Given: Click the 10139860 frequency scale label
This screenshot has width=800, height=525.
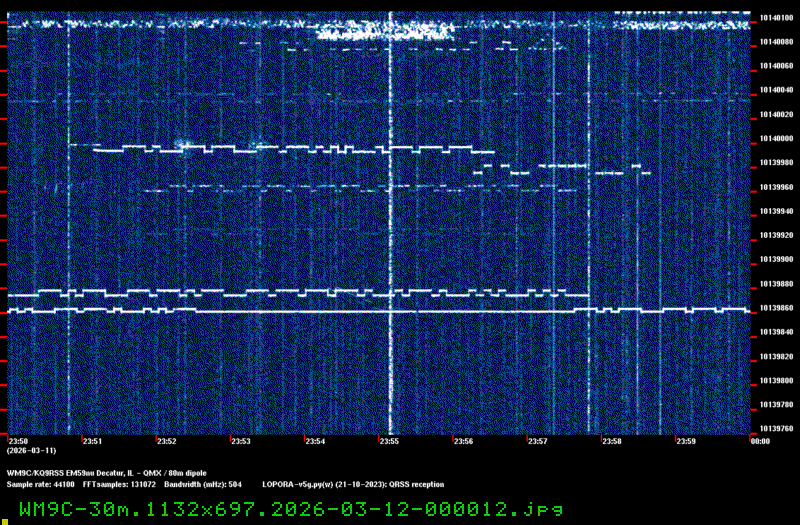Looking at the screenshot, I should click(x=776, y=308).
